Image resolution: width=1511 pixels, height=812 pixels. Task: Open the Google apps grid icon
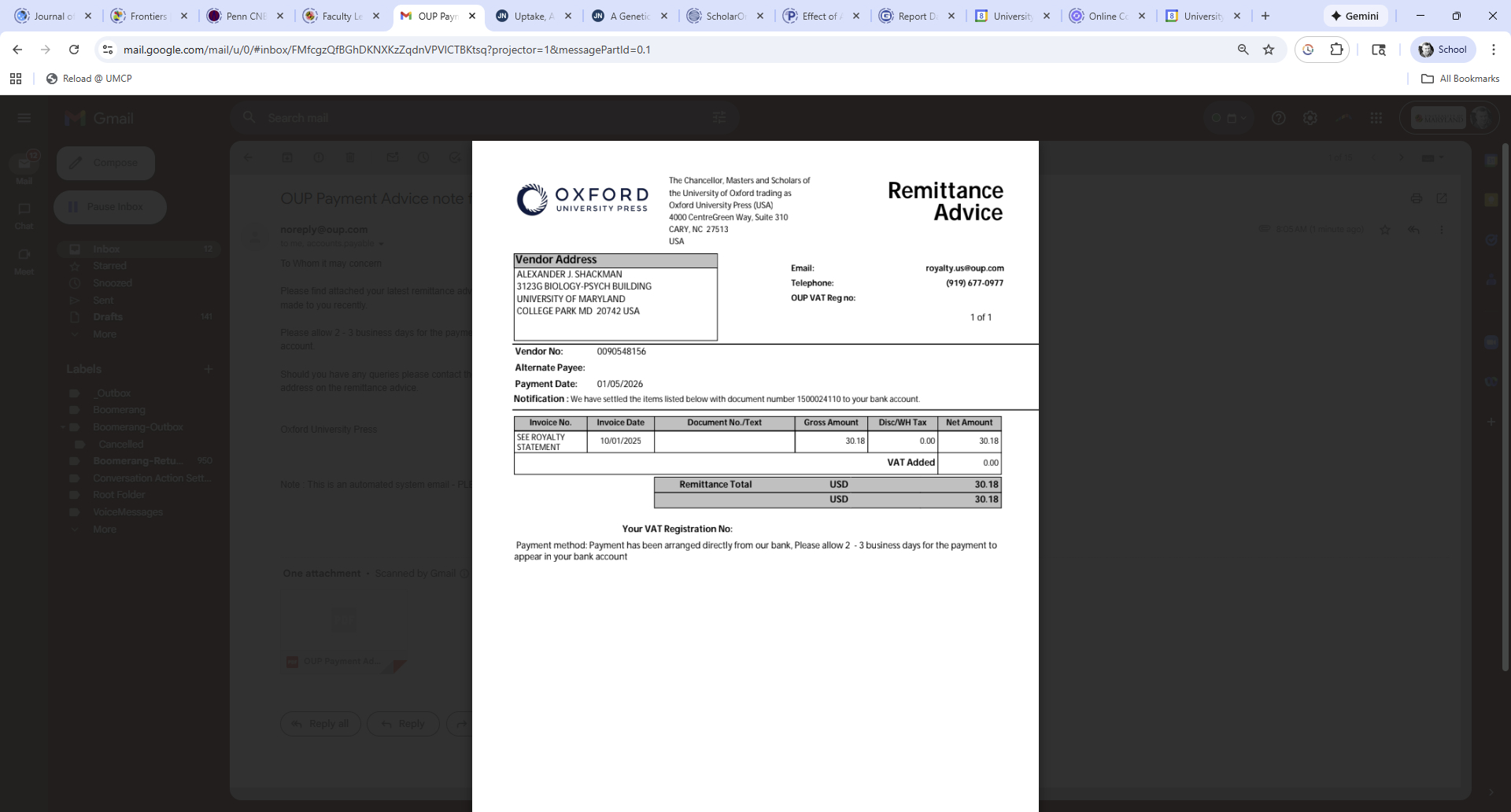pyautogui.click(x=1376, y=118)
